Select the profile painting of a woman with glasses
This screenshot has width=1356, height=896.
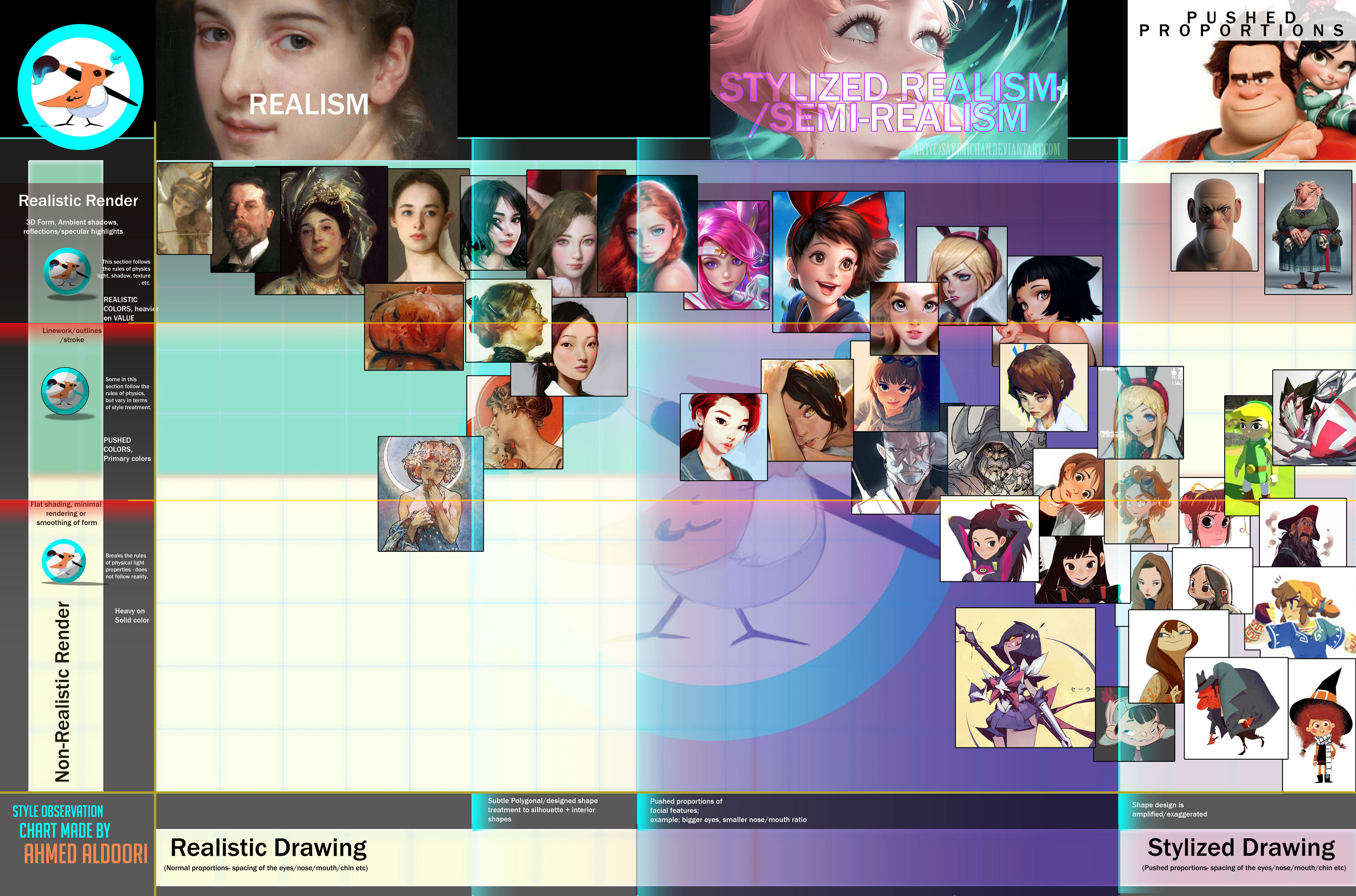tap(509, 320)
